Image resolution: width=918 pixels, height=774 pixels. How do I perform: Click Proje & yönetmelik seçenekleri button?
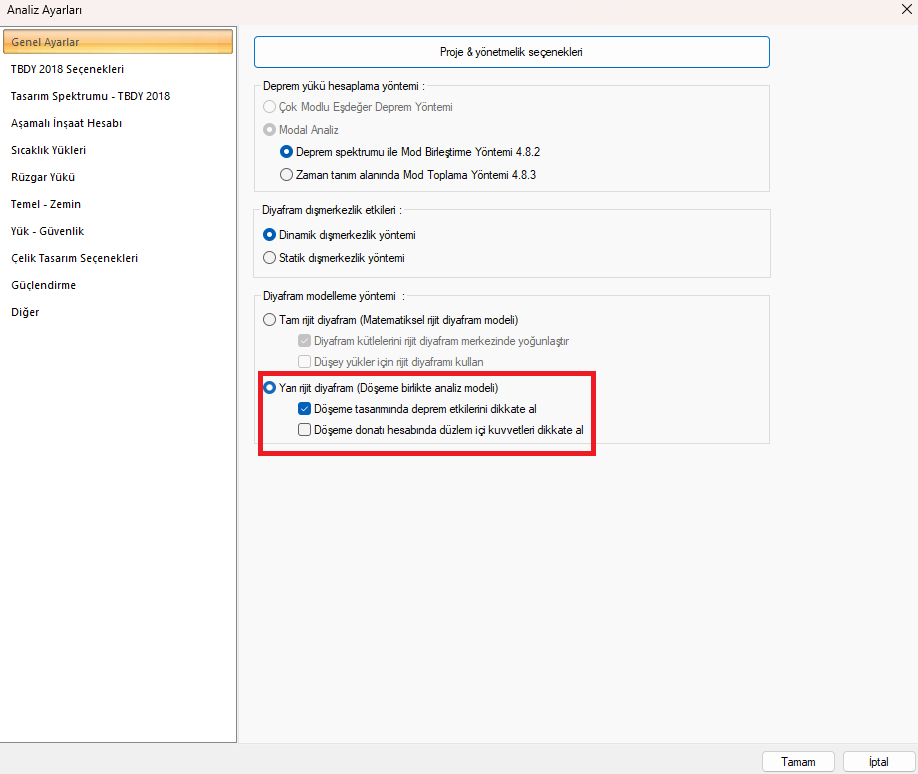click(511, 51)
